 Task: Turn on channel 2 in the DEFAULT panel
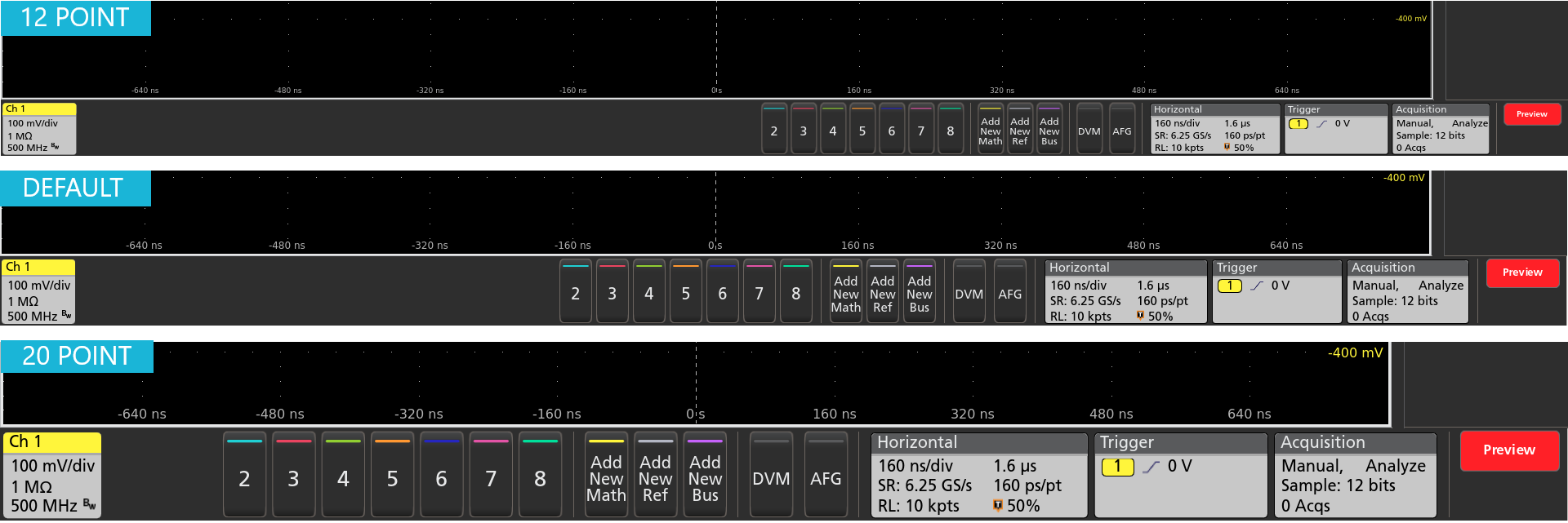[x=576, y=291]
